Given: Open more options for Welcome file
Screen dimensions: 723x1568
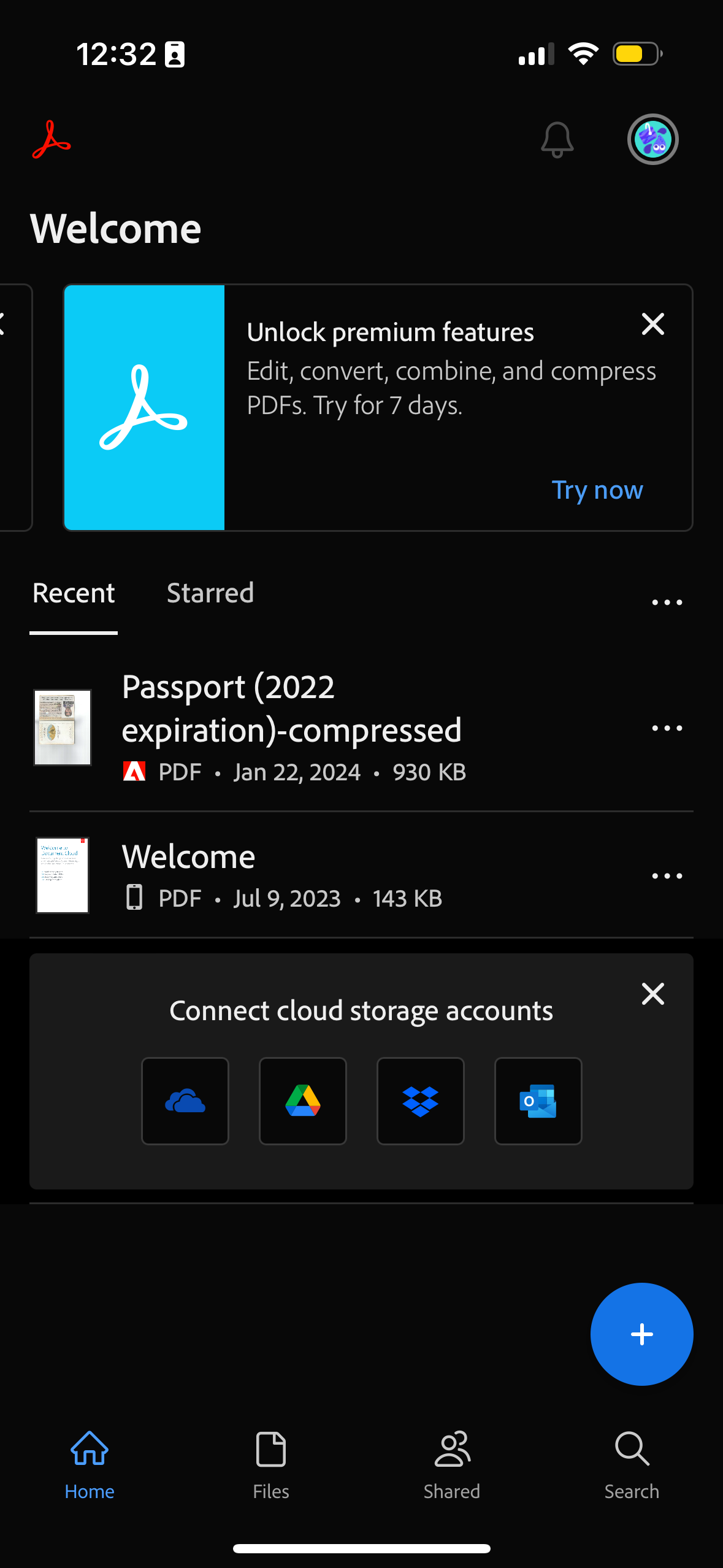Looking at the screenshot, I should coord(667,876).
